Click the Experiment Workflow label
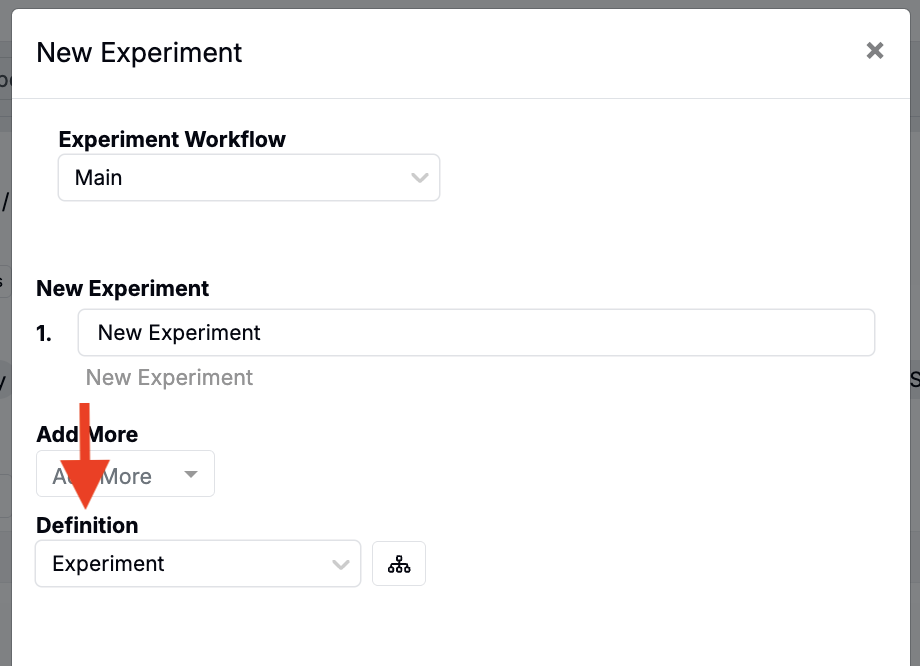Viewport: 920px width, 666px height. pyautogui.click(x=172, y=139)
